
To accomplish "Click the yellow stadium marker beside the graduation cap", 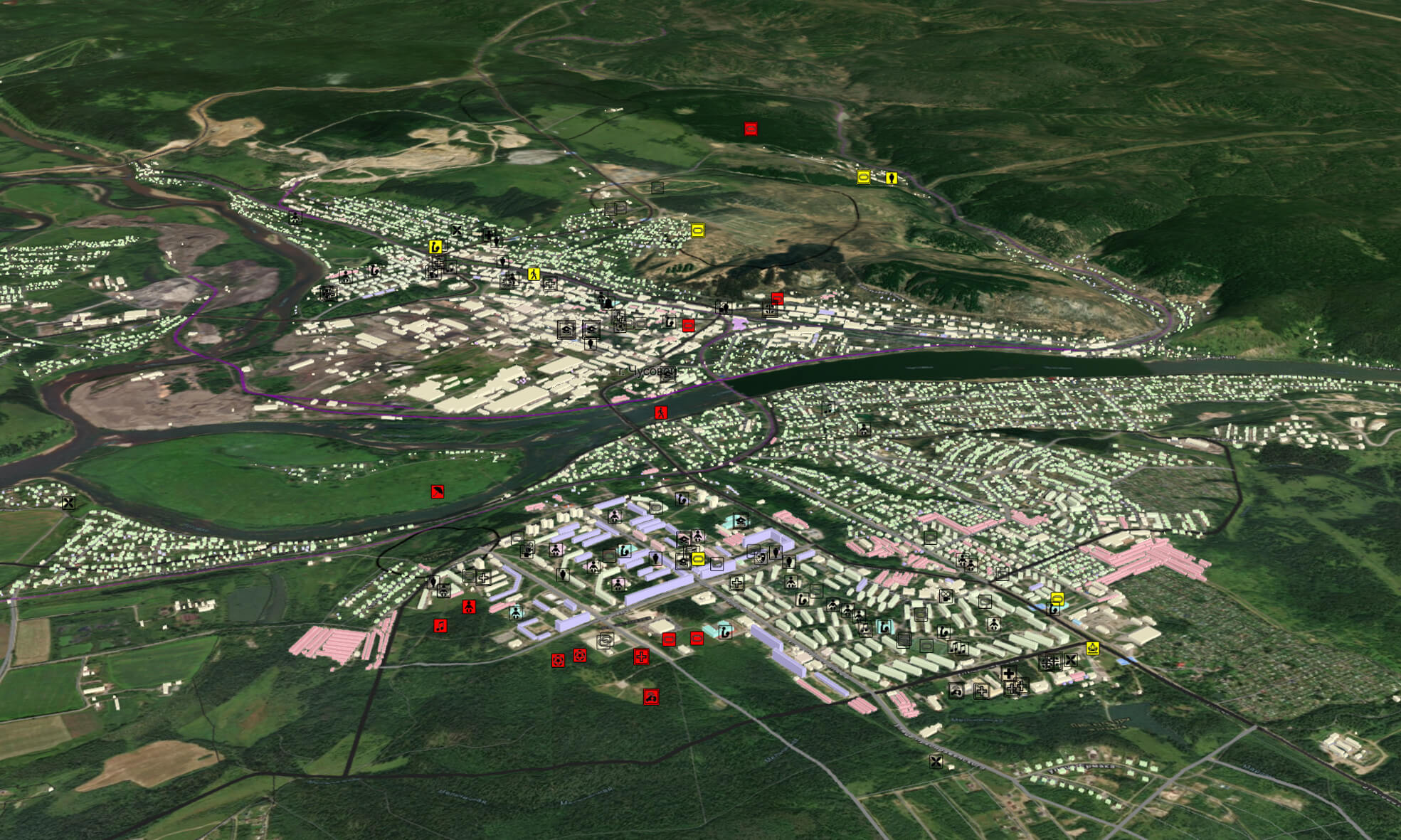I will pos(699,560).
